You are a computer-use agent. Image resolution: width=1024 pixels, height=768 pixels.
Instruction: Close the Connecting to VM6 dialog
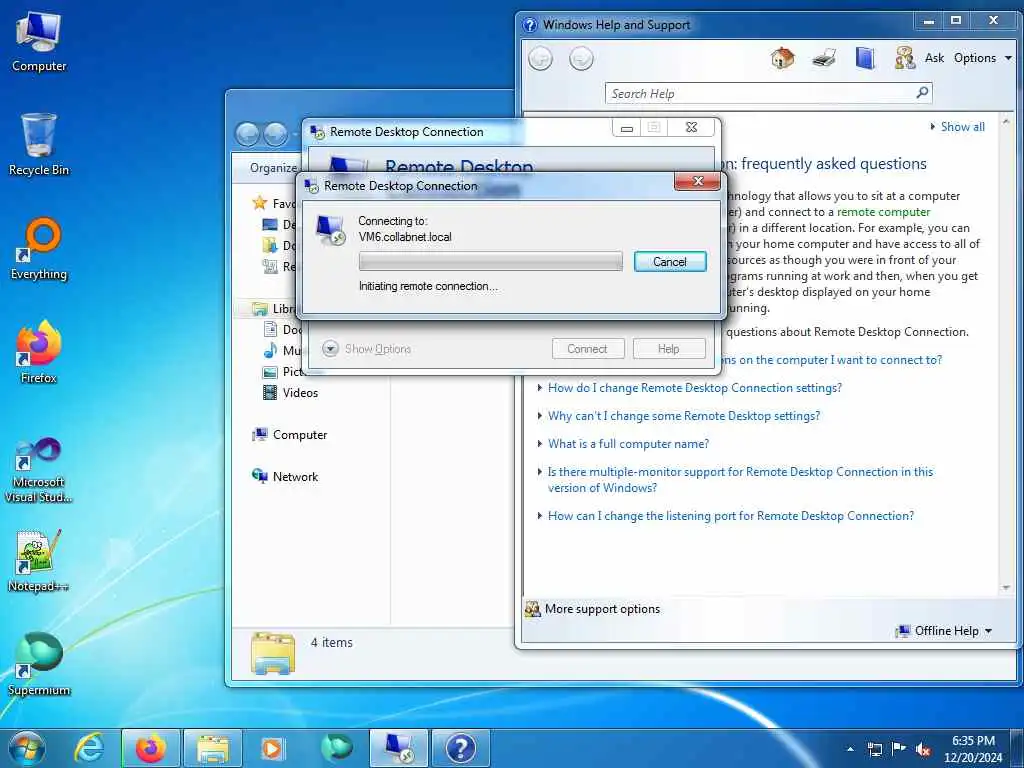point(697,182)
